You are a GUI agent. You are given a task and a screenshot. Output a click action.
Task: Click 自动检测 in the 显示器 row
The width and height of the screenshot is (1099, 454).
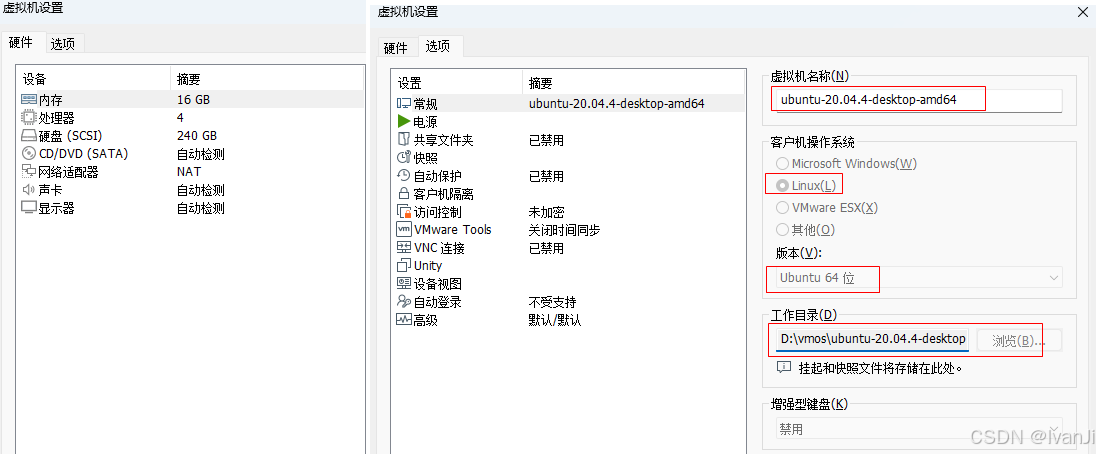coord(200,209)
